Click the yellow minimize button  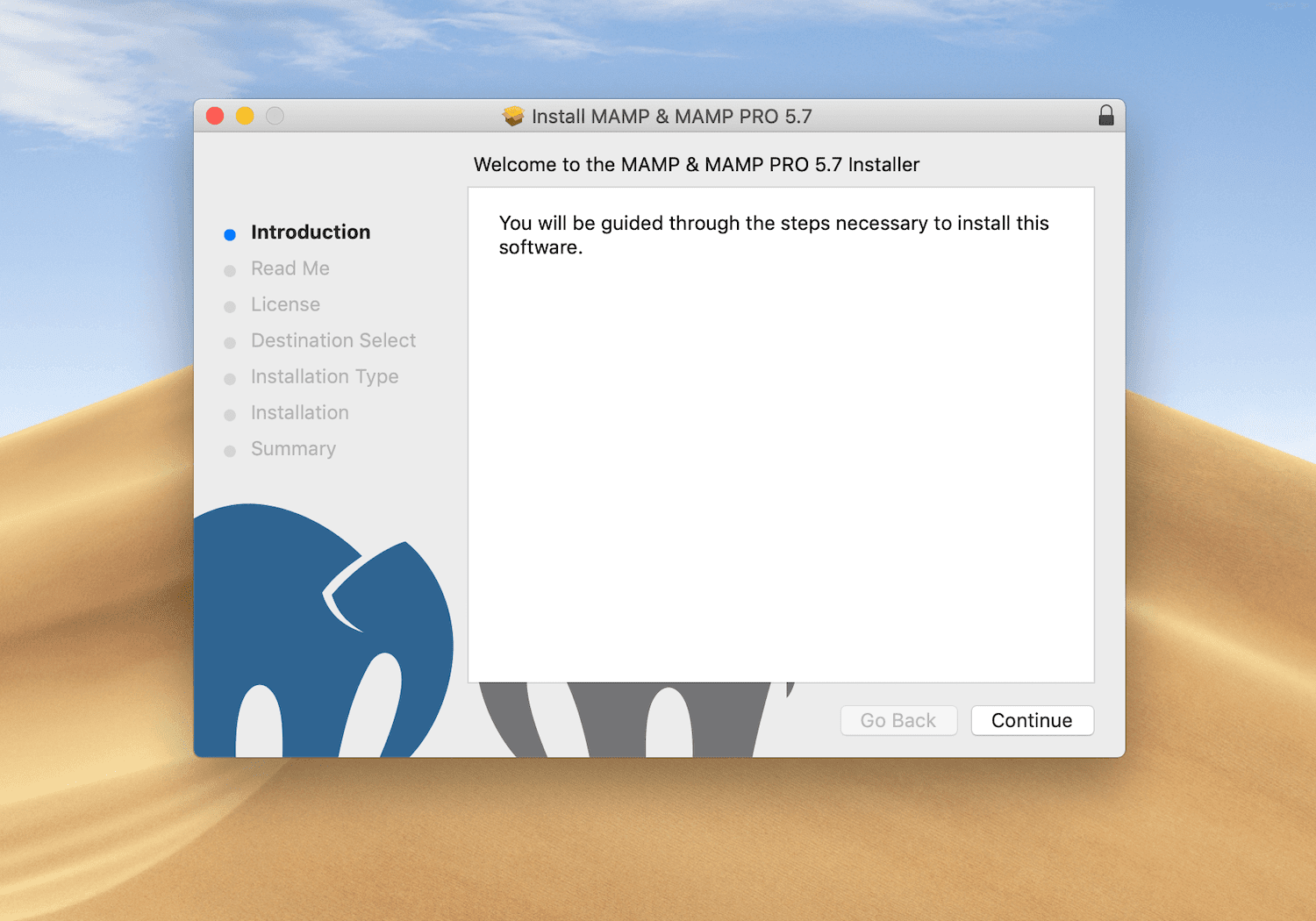click(x=245, y=115)
